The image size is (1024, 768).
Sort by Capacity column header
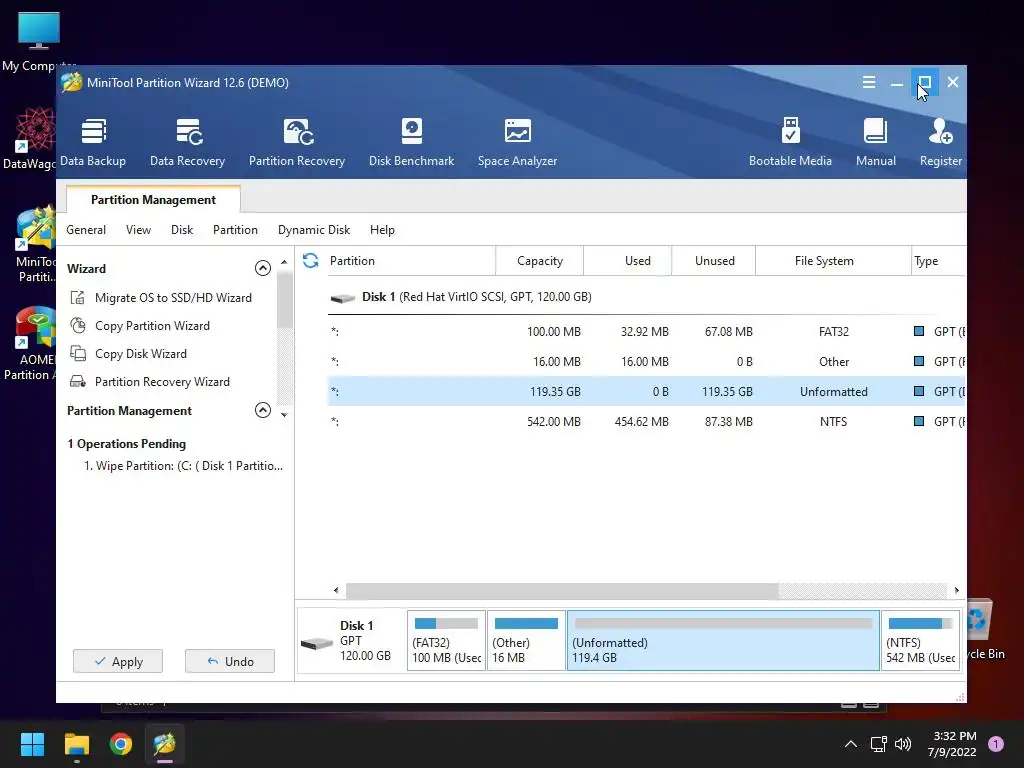click(539, 261)
